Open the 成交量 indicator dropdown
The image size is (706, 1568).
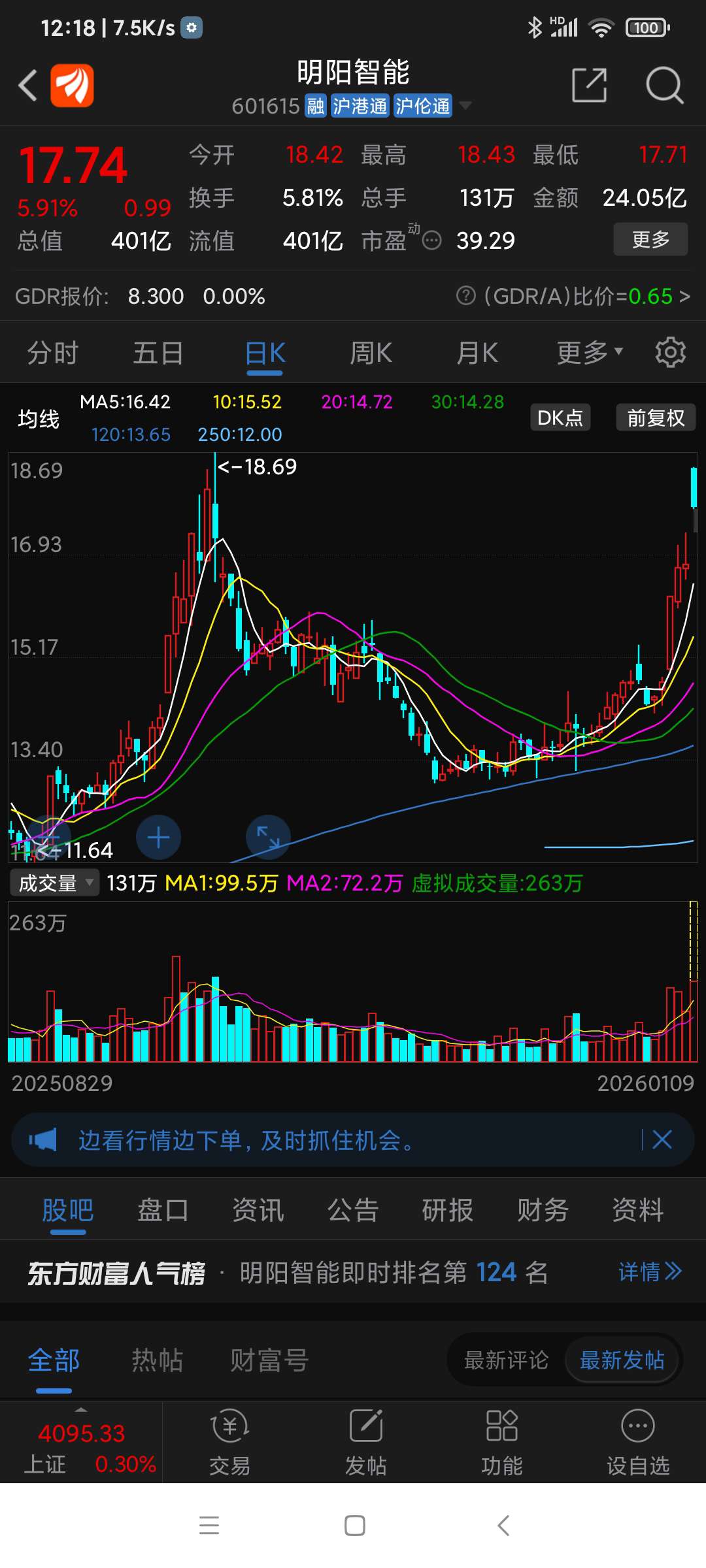[55, 883]
